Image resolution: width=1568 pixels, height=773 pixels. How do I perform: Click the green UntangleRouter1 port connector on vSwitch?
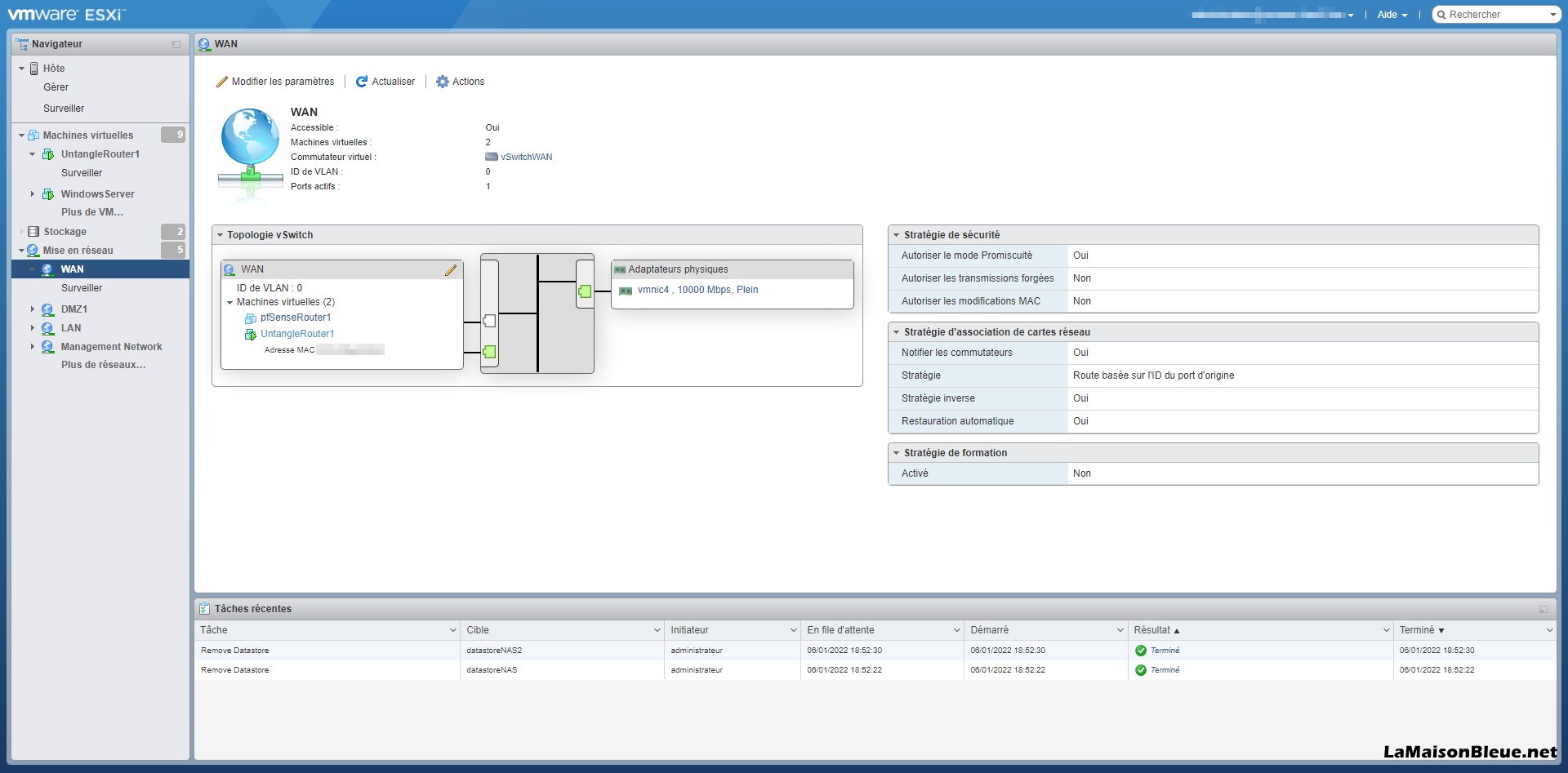489,352
